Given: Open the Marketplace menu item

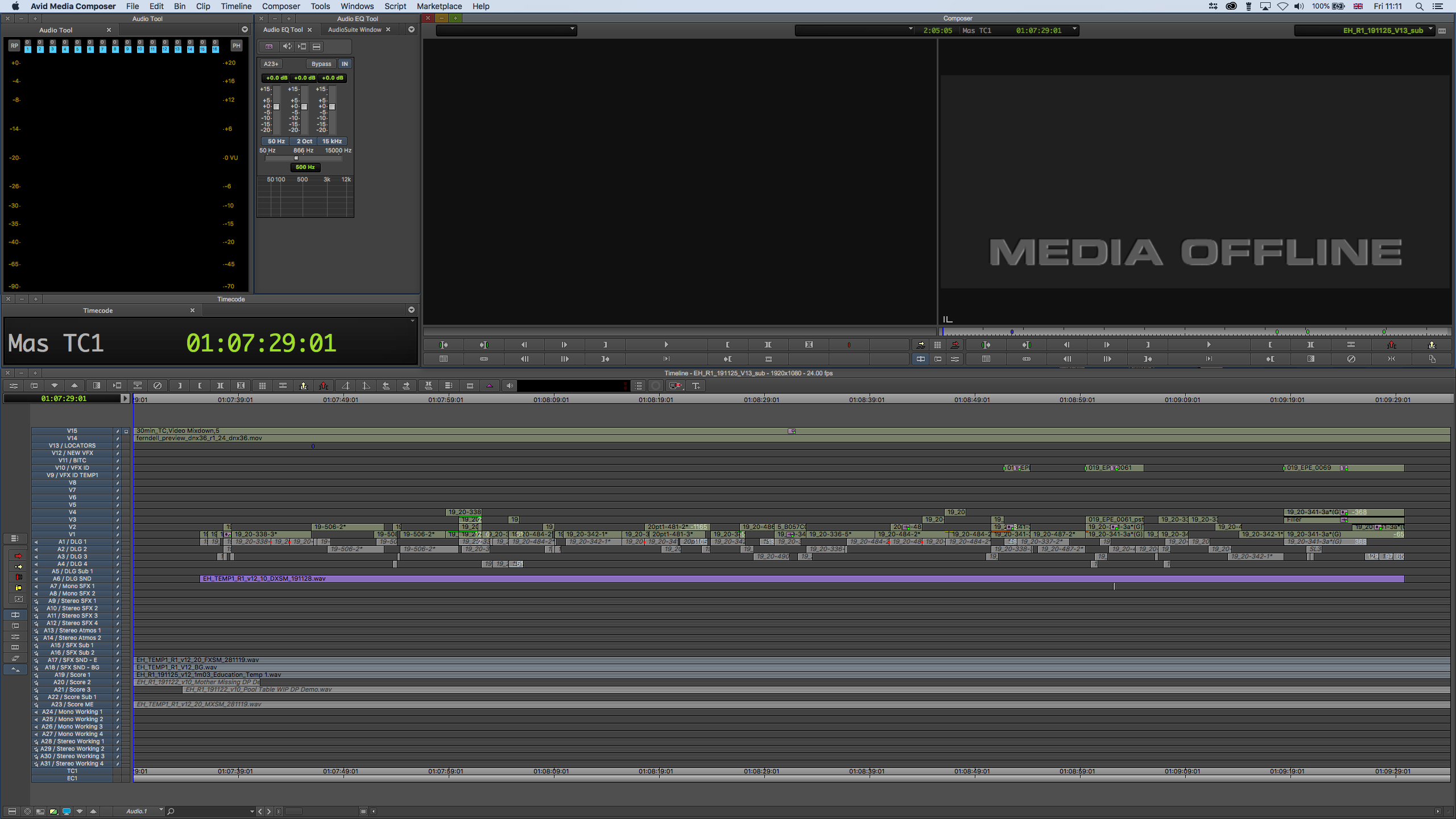Looking at the screenshot, I should pyautogui.click(x=438, y=6).
